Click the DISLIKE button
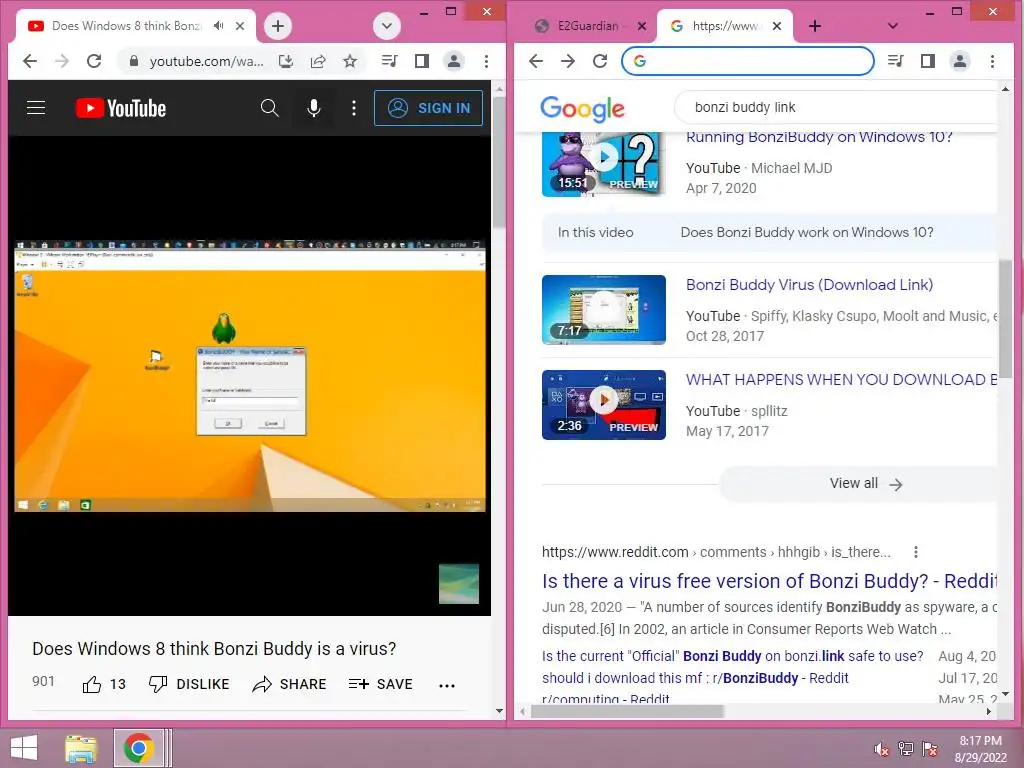This screenshot has height=768, width=1024. pyautogui.click(x=189, y=684)
